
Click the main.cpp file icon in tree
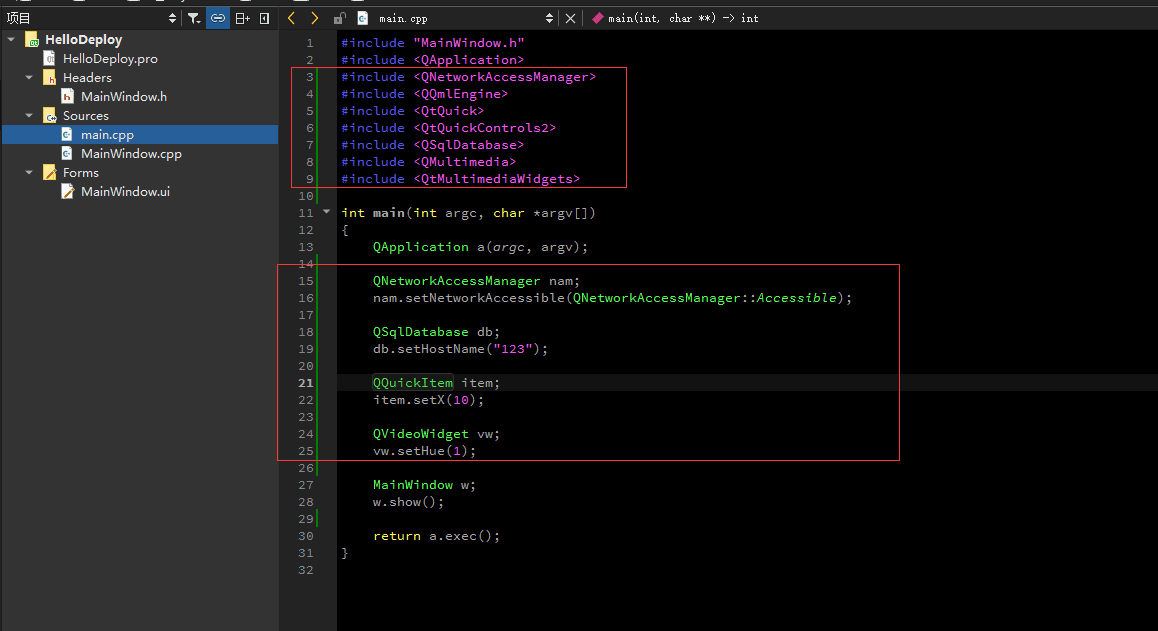[67, 134]
